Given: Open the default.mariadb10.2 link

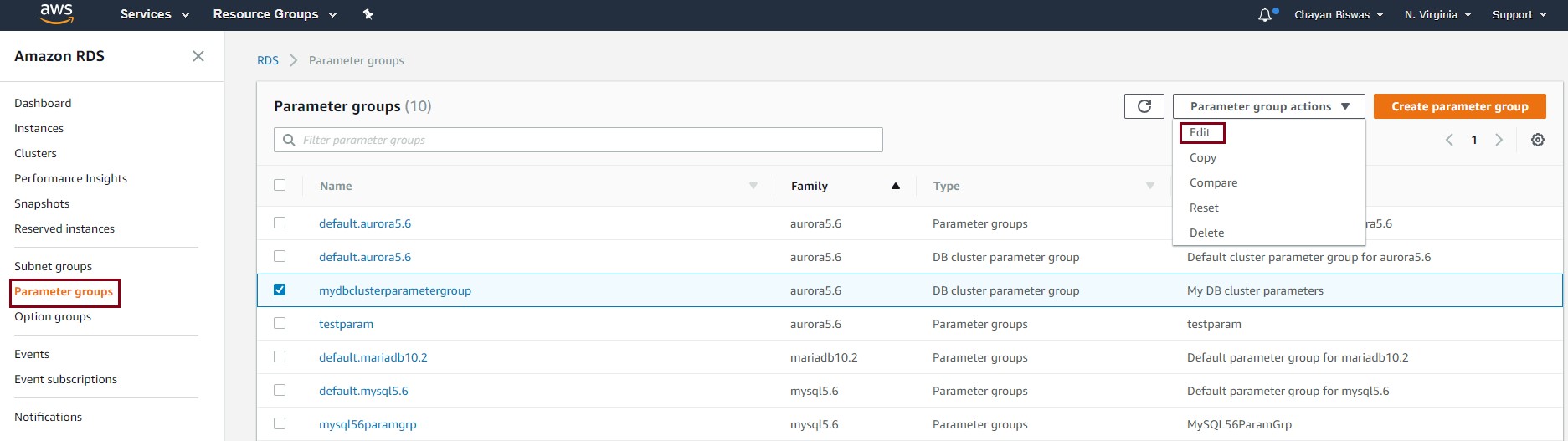Looking at the screenshot, I should tap(373, 357).
